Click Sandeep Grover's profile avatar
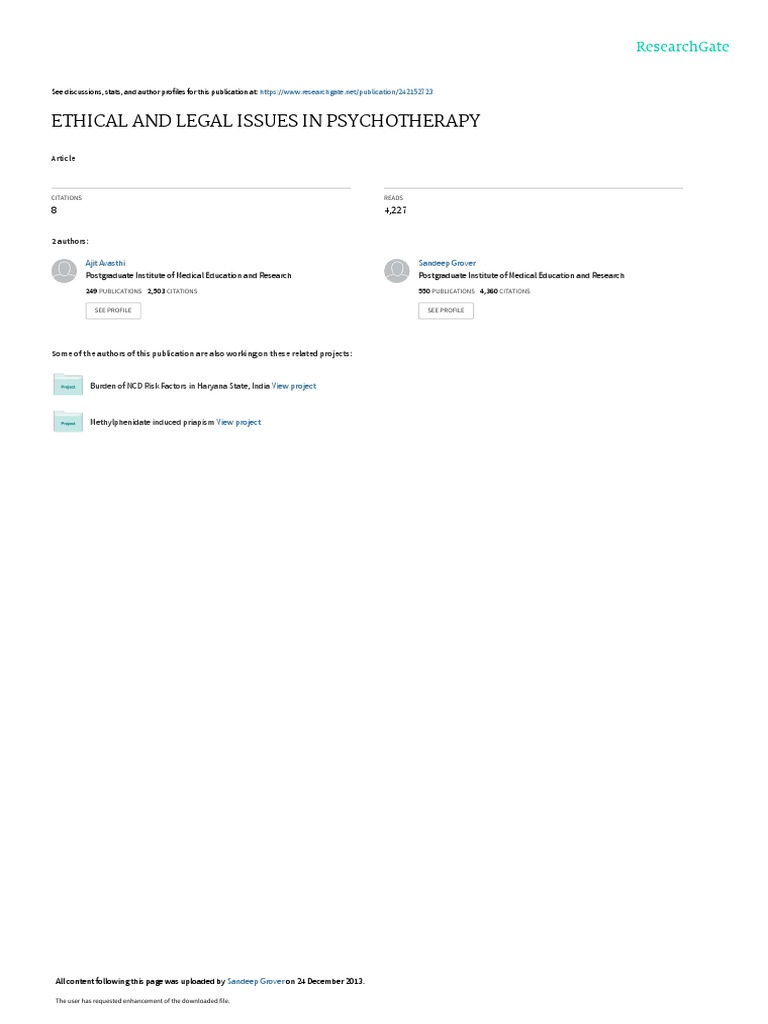This screenshot has height=1024, width=768. pos(396,271)
